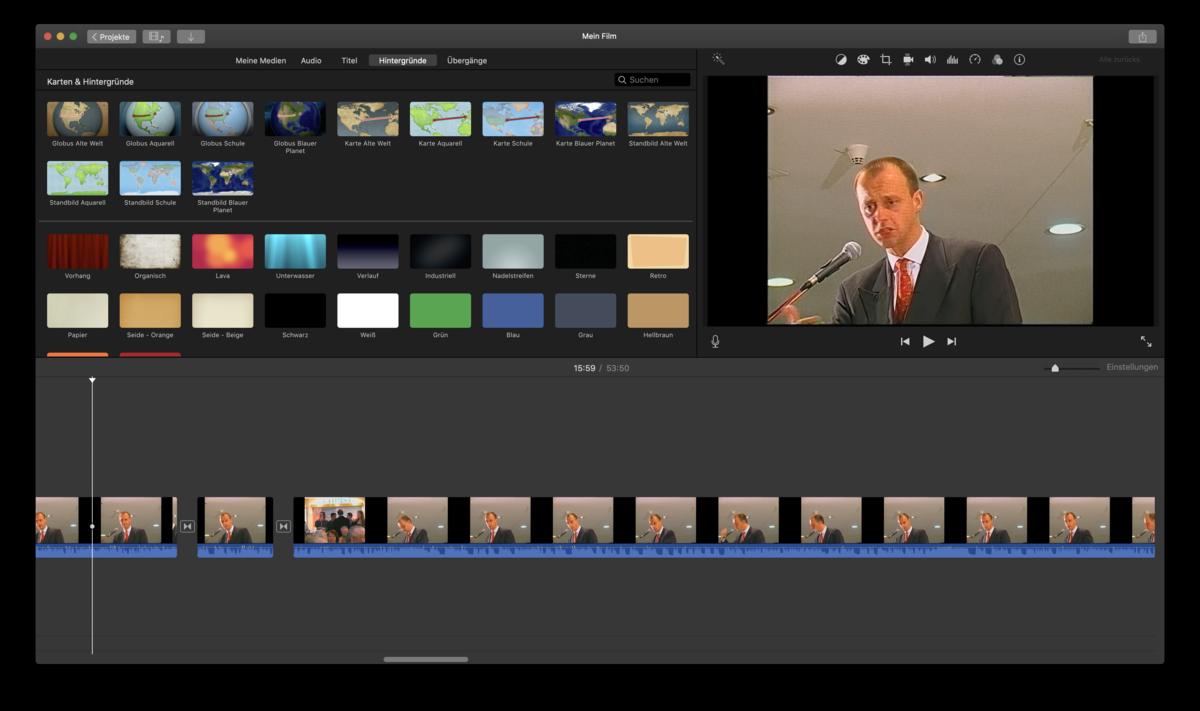Click the share export icon
The width and height of the screenshot is (1200, 711).
pos(1142,37)
